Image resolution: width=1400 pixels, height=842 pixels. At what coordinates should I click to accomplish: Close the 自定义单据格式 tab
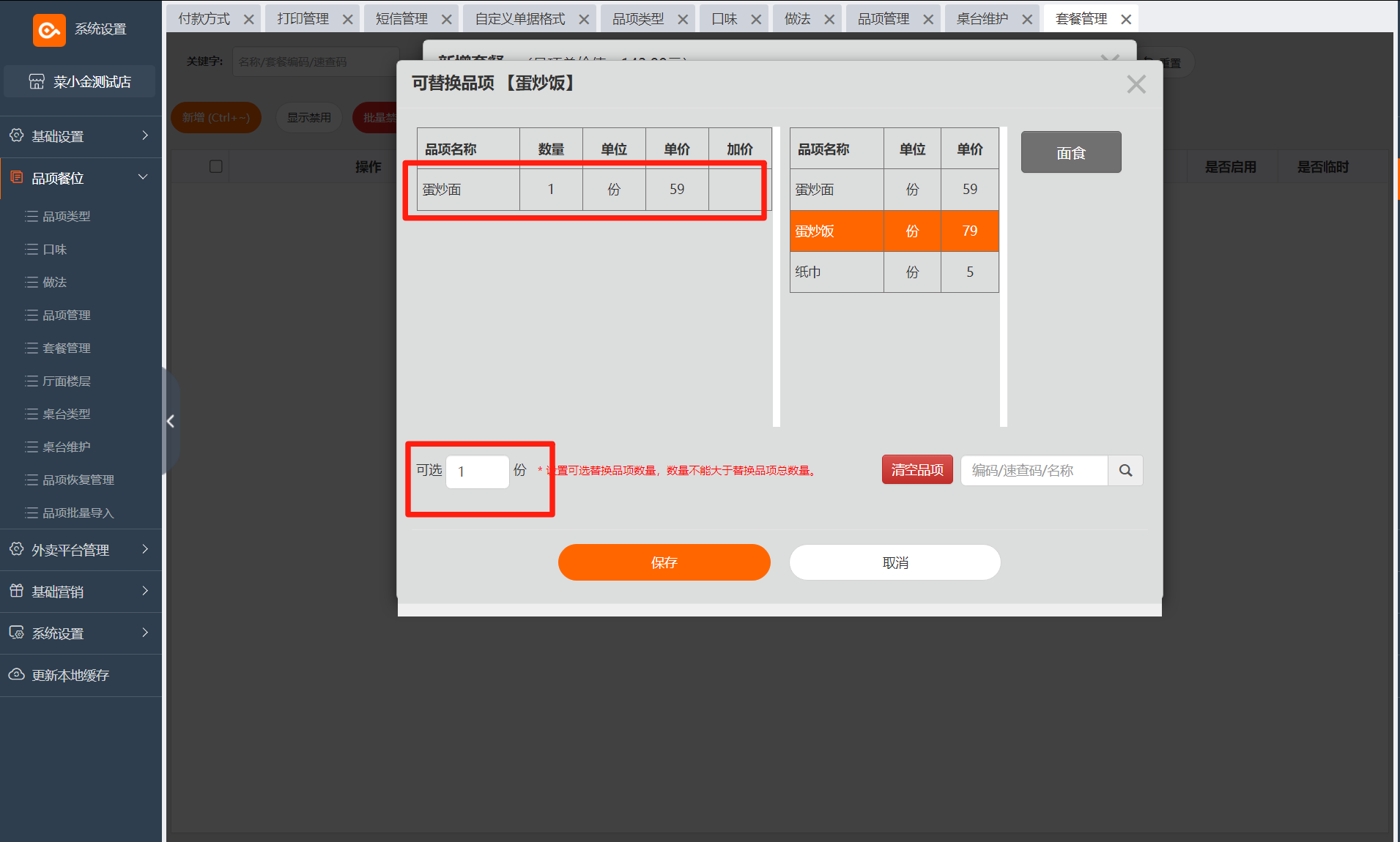point(584,19)
